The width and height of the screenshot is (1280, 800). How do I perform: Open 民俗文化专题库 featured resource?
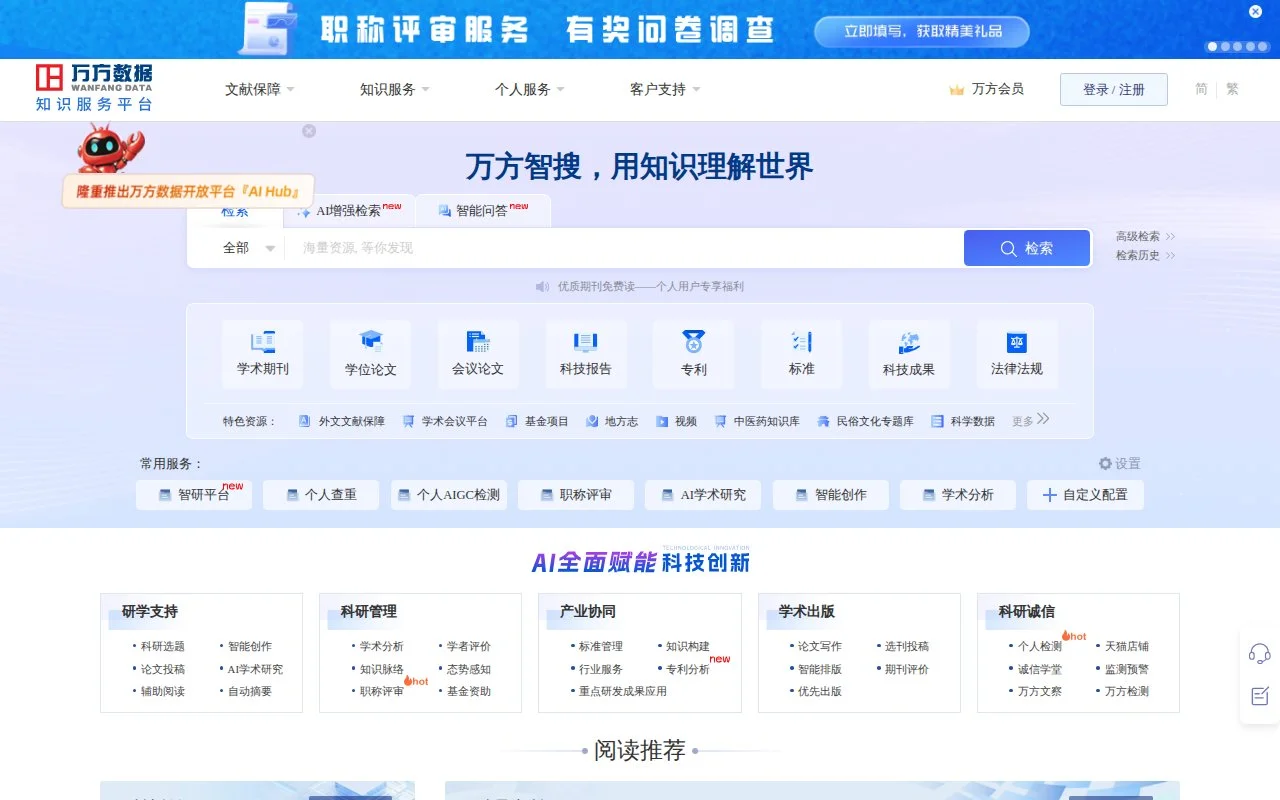point(865,421)
